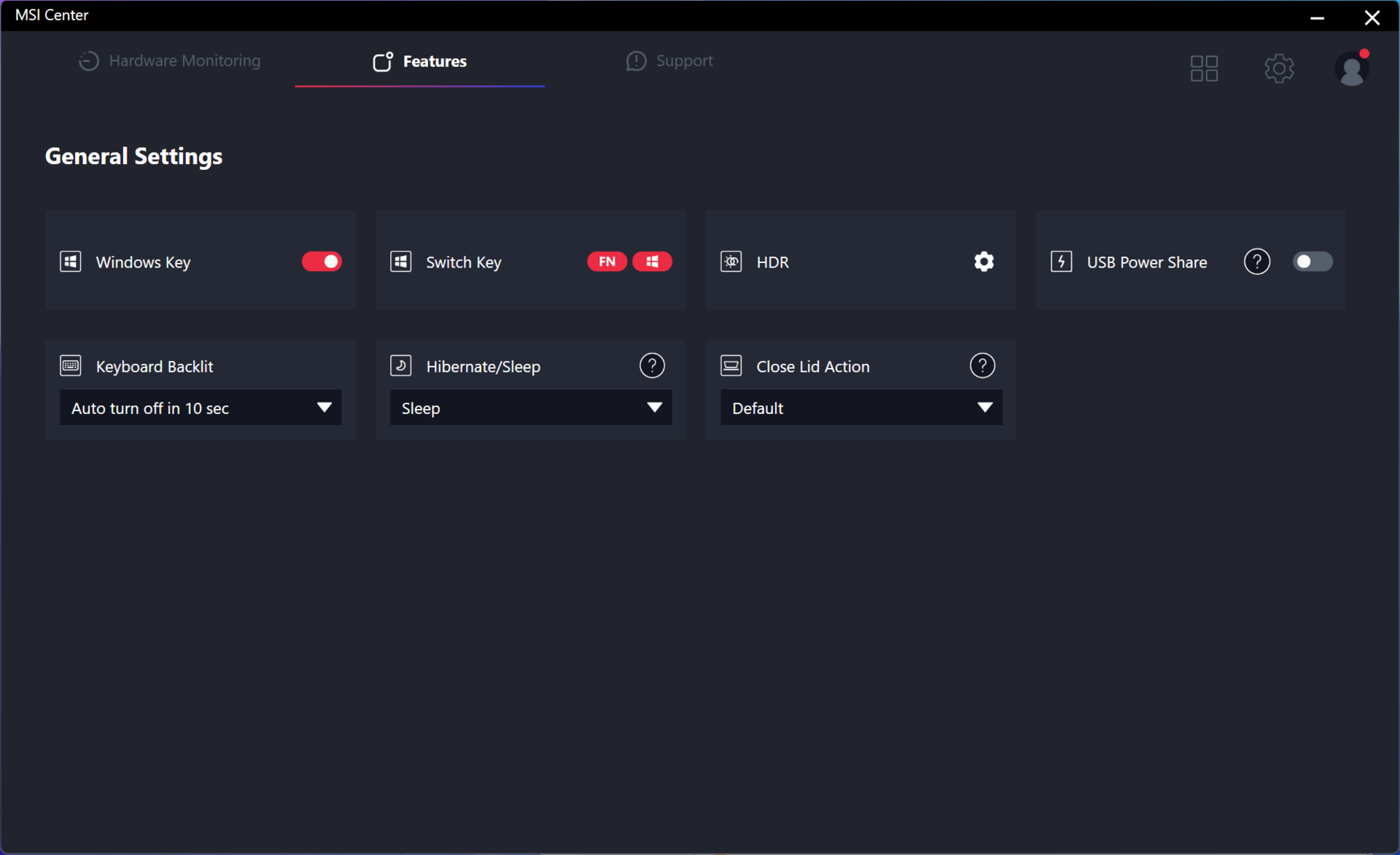This screenshot has width=1400, height=855.
Task: Select the FN option in Switch Key
Action: [x=607, y=262]
